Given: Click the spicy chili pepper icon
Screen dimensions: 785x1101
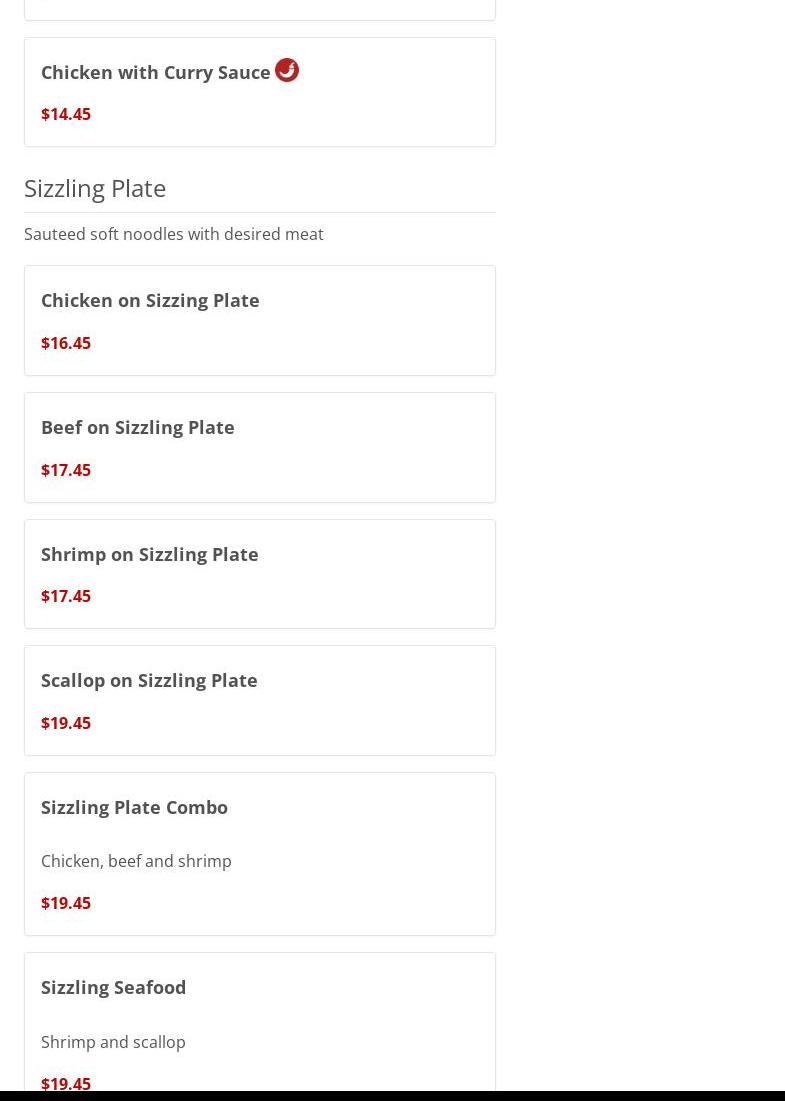Looking at the screenshot, I should point(287,70).
